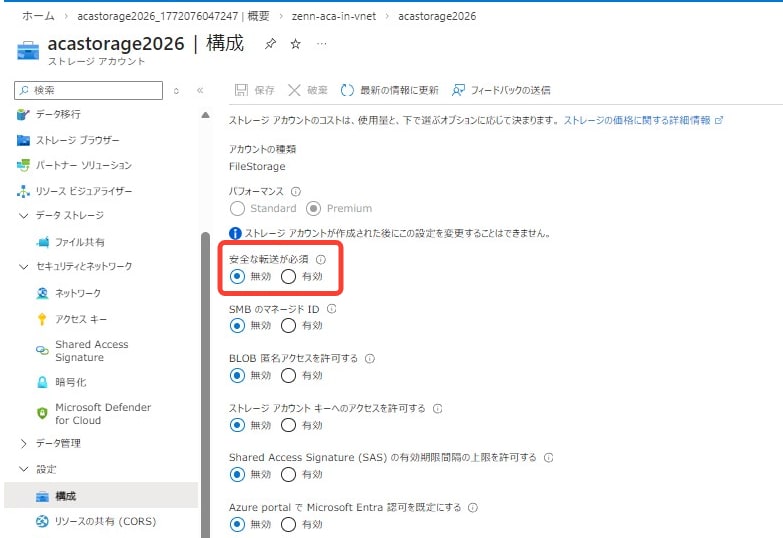Click sidebar scrollbar up arrow
Viewport: 783px width, 538px height.
click(205, 115)
